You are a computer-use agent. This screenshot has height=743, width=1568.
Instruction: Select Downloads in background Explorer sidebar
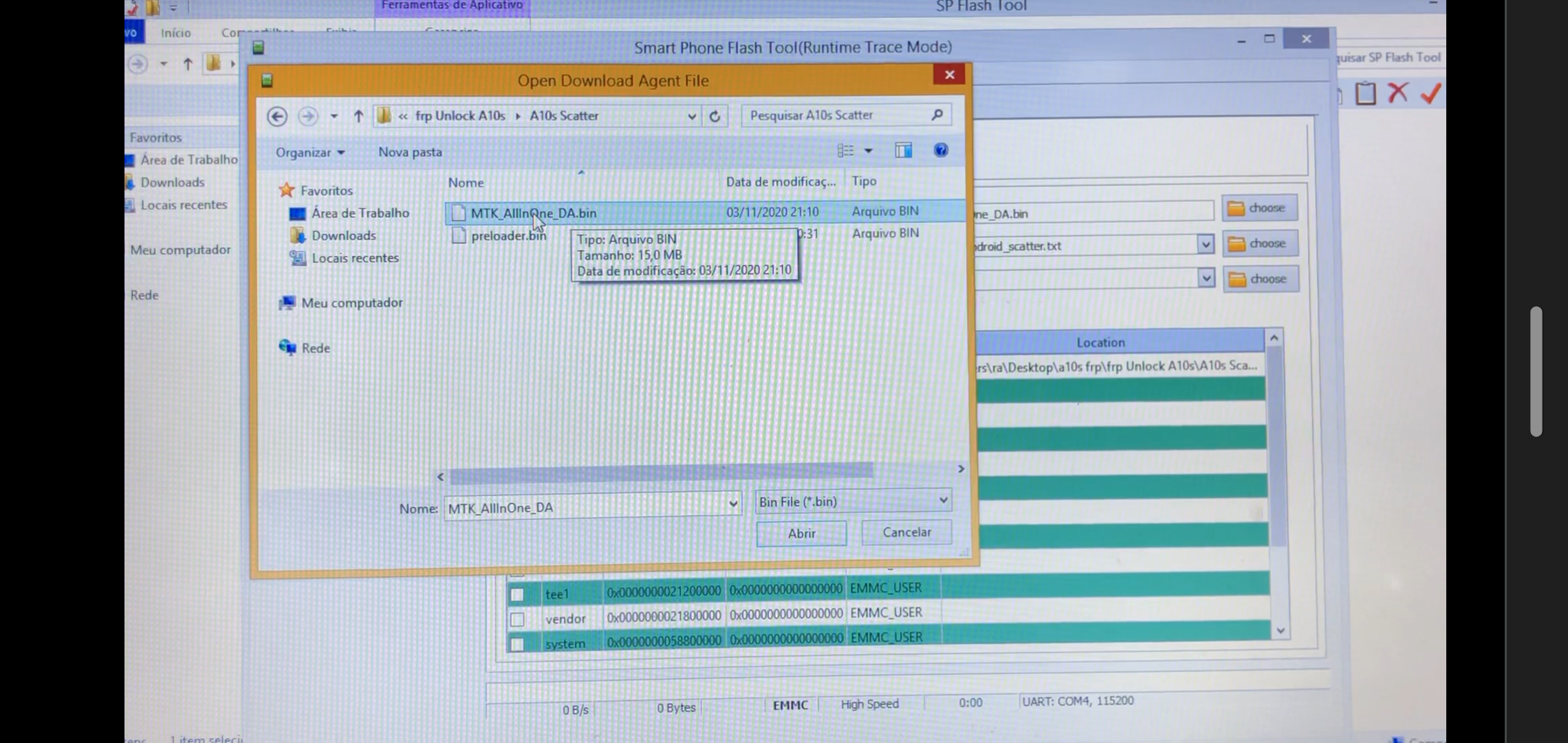pos(172,182)
